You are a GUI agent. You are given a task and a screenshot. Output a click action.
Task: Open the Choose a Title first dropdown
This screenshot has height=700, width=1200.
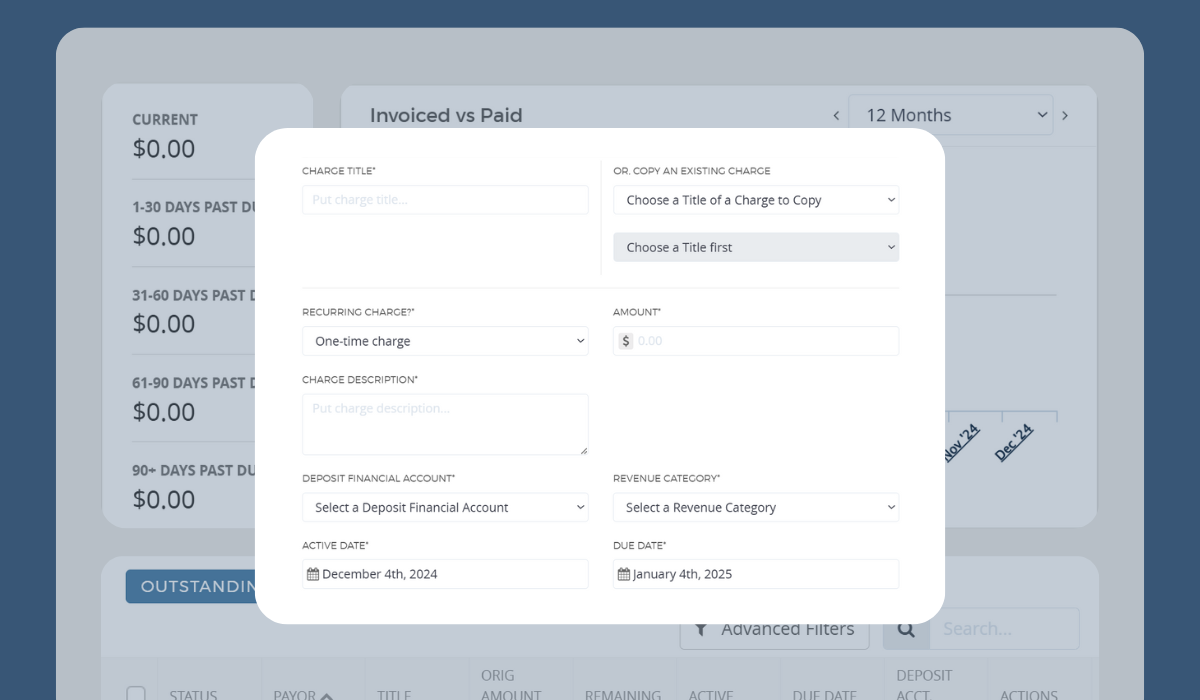[x=756, y=247]
